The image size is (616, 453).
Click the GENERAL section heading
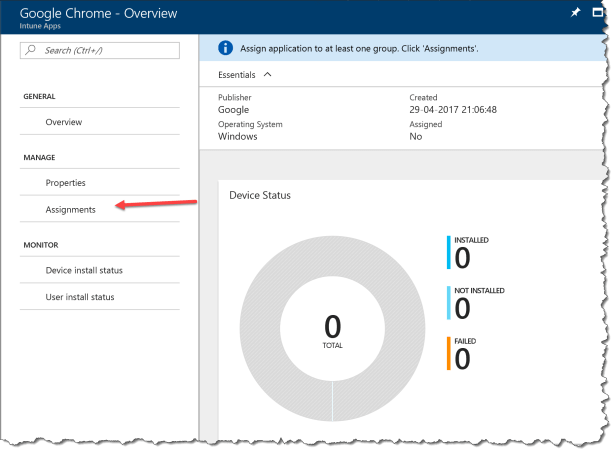pyautogui.click(x=39, y=97)
